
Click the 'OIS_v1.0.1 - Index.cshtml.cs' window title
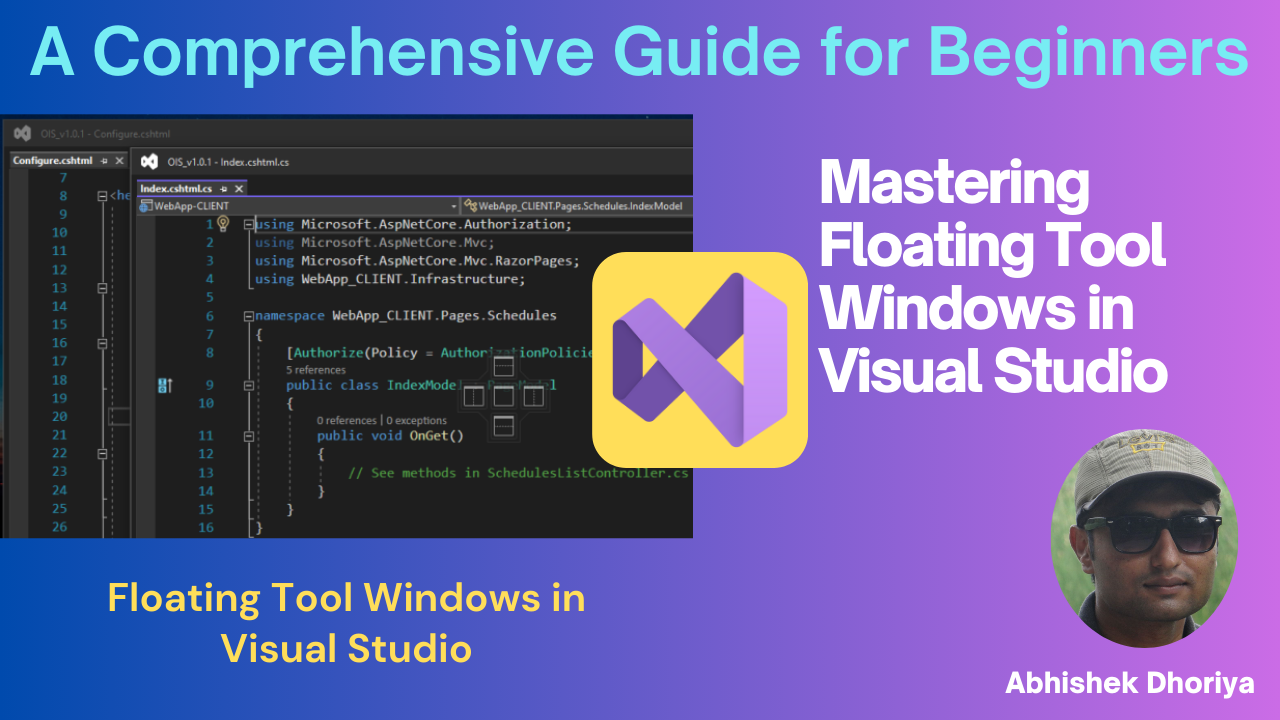click(228, 162)
